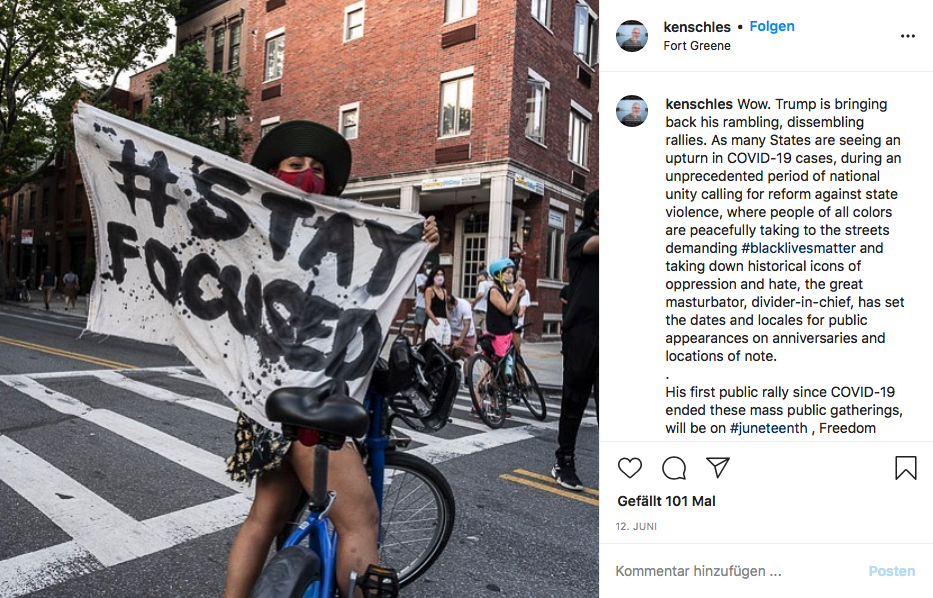Click the caption text about Trump rallies
This screenshot has height=598, width=933.
(x=784, y=230)
